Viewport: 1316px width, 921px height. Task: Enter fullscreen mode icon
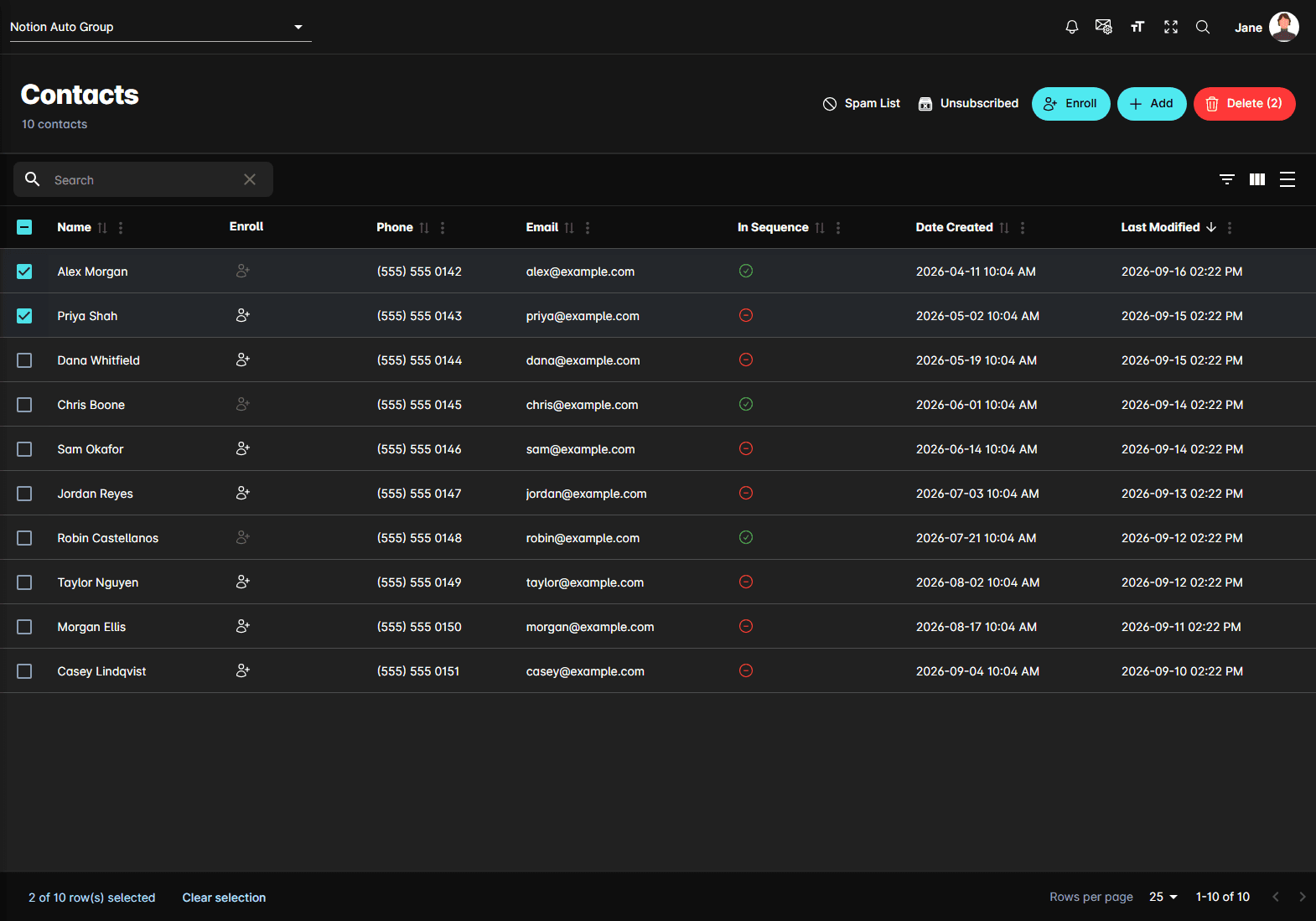(x=1171, y=27)
